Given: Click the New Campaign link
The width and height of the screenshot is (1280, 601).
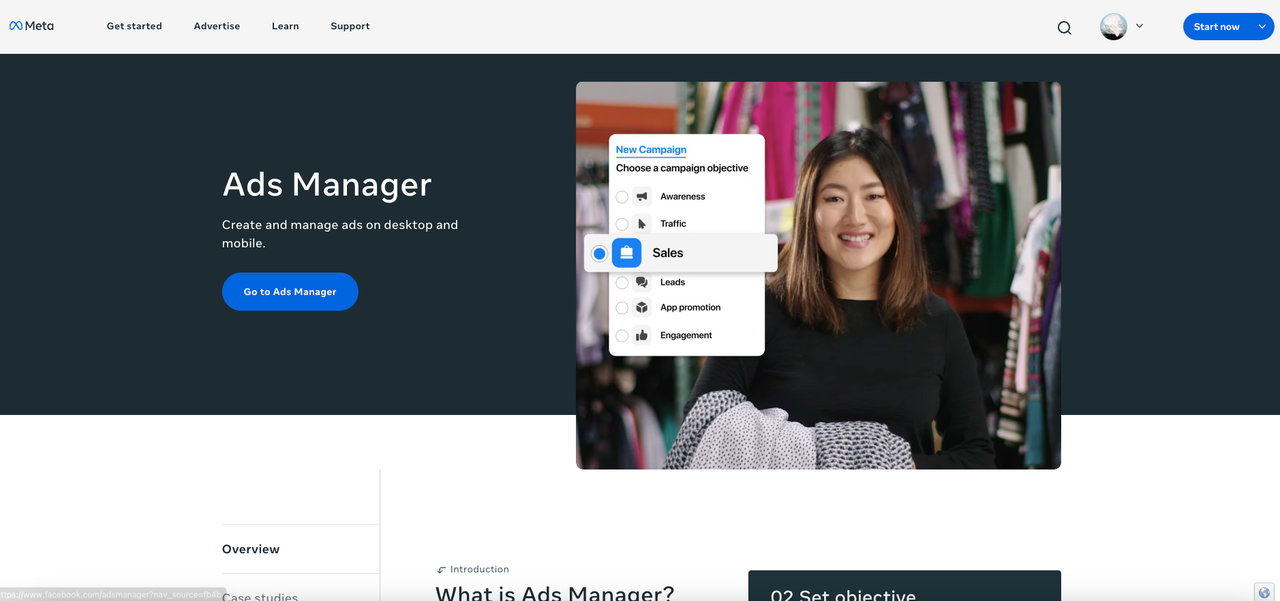Looking at the screenshot, I should (651, 150).
